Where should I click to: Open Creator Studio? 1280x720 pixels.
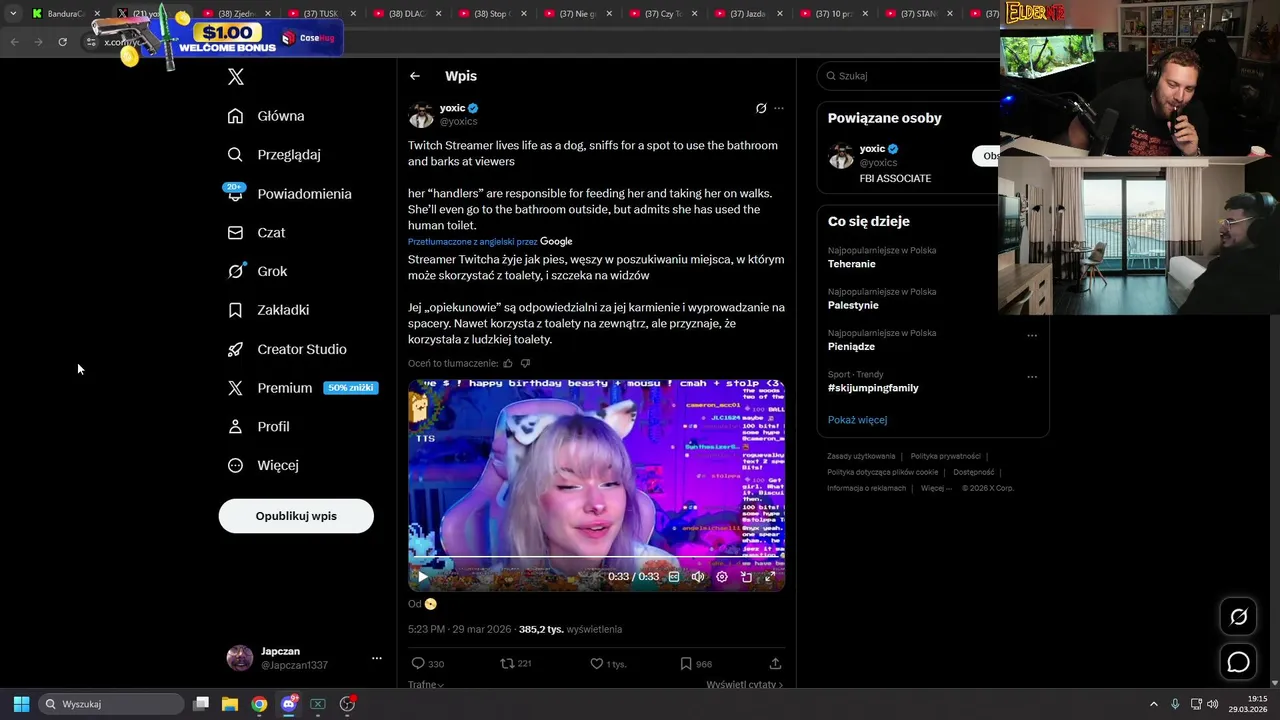pyautogui.click(x=287, y=349)
